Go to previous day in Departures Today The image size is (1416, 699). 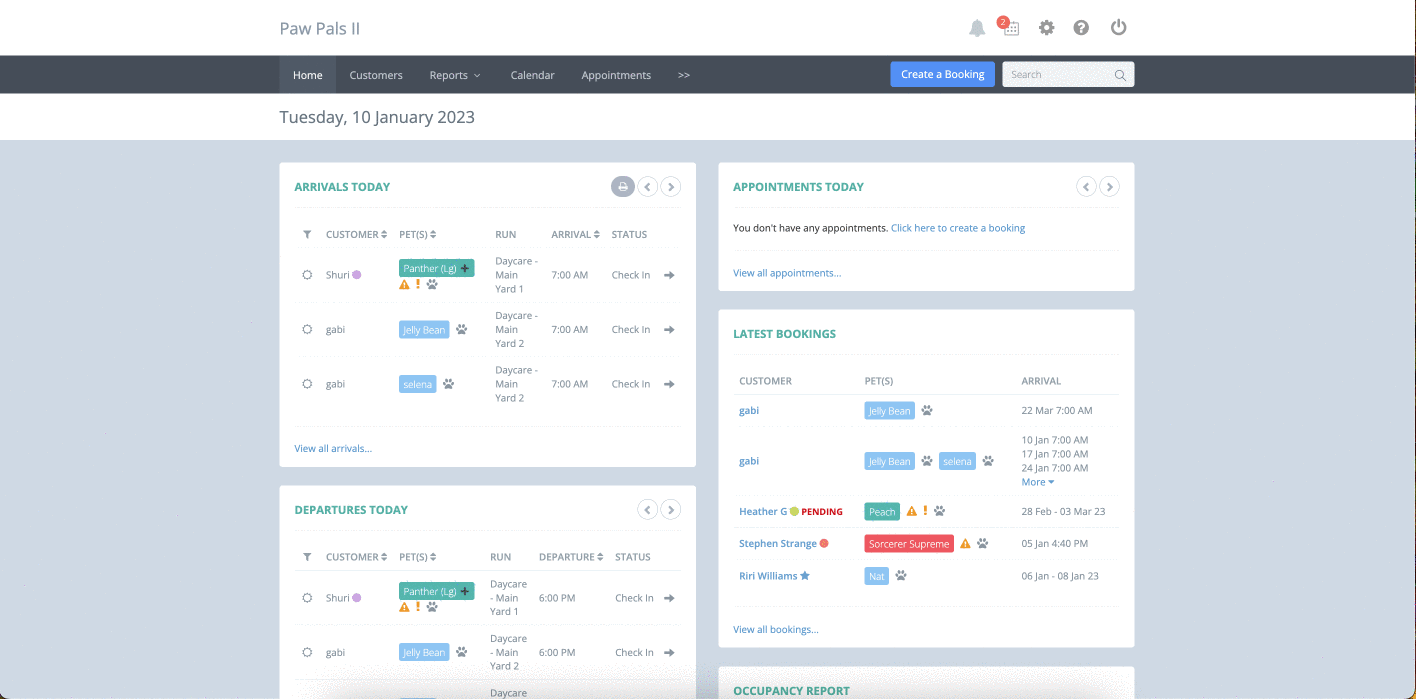[647, 510]
